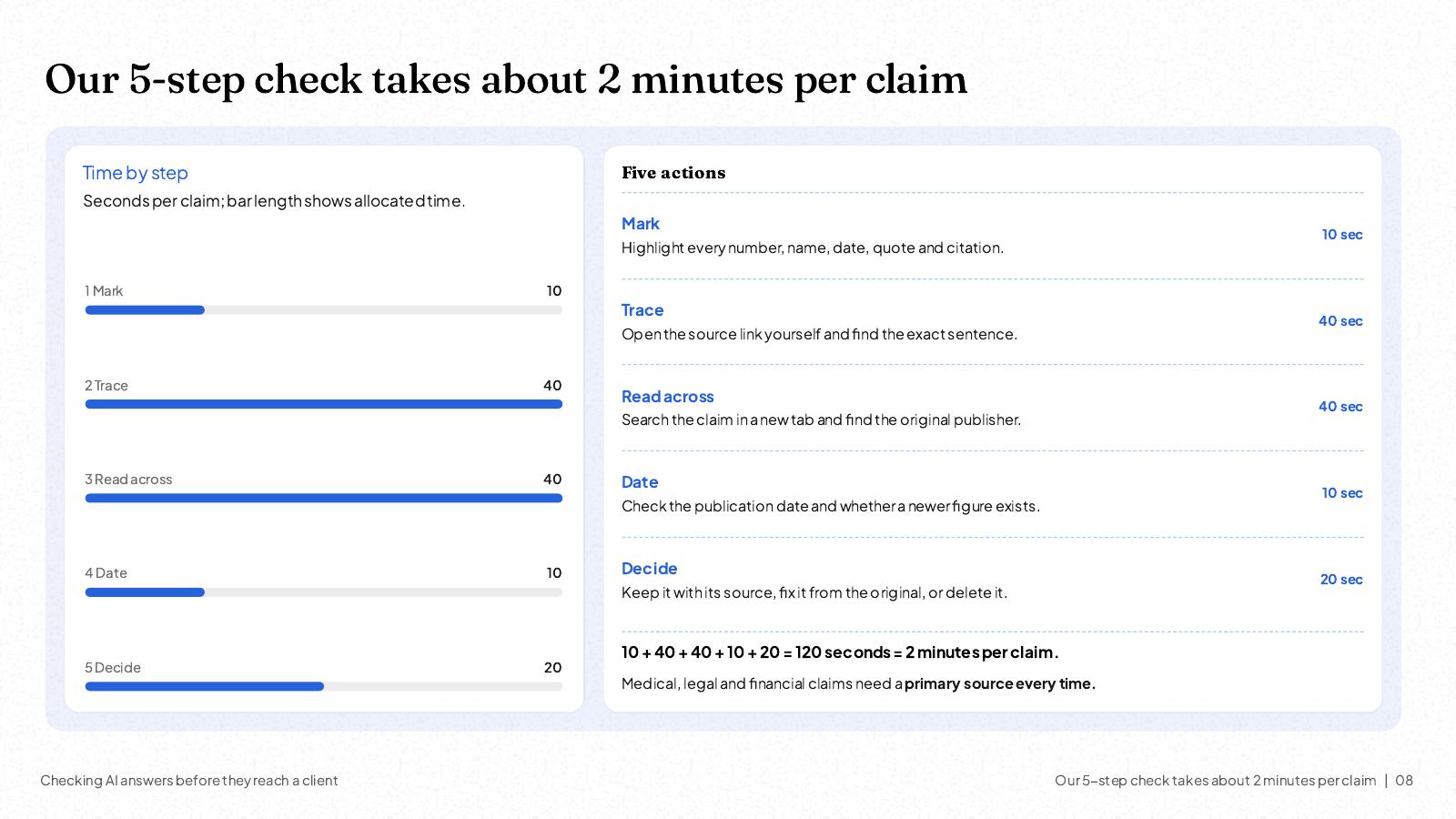The width and height of the screenshot is (1456, 819).
Task: Click the Date progress bar in the chart
Action: [x=324, y=592]
